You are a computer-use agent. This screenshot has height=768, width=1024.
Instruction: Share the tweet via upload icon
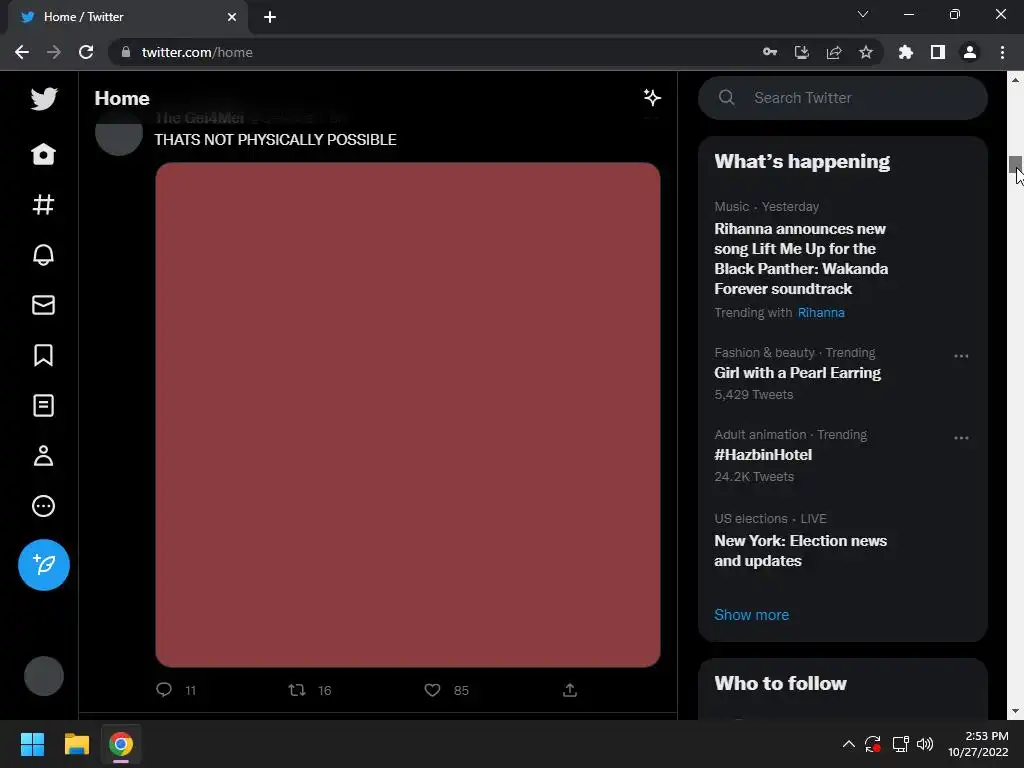click(x=569, y=690)
